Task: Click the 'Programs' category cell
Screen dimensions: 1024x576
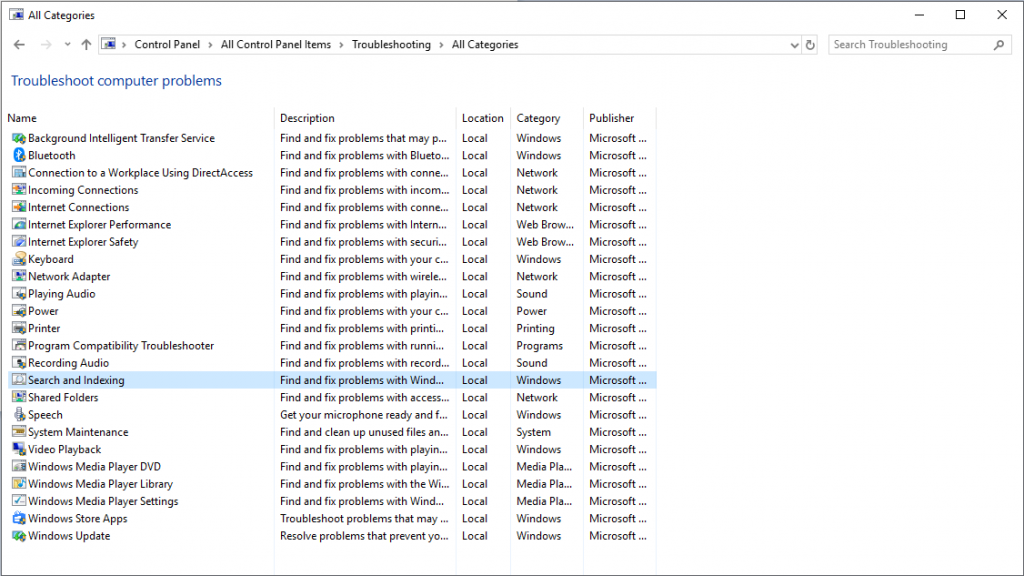Action: point(539,345)
